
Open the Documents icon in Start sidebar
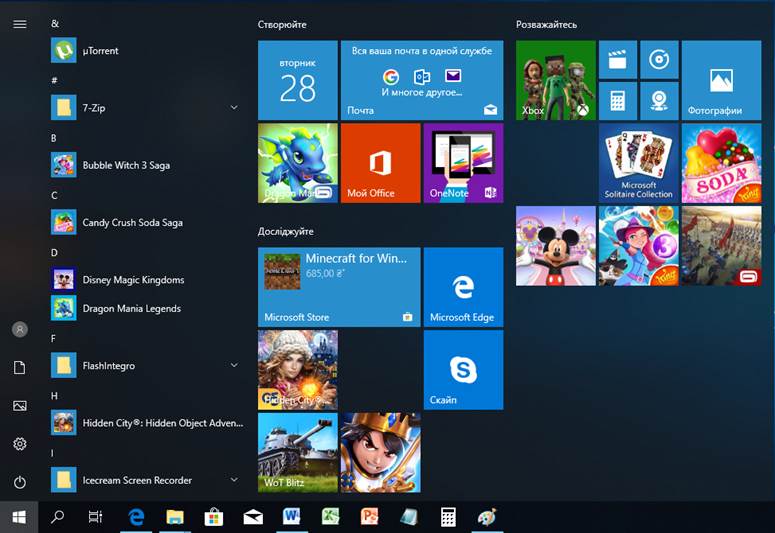tap(20, 367)
